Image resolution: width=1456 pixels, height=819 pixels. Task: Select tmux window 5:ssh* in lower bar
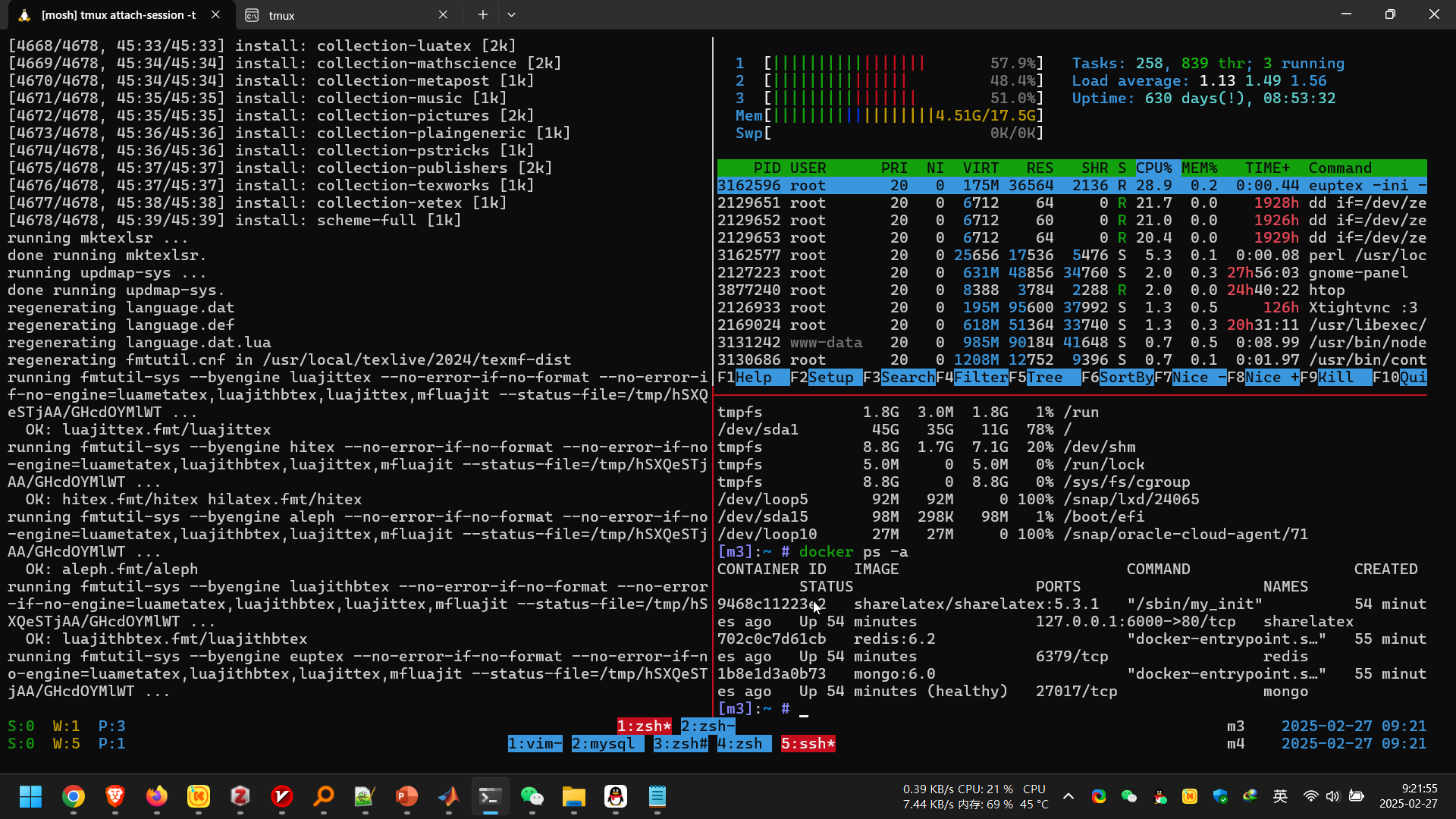[x=808, y=744]
